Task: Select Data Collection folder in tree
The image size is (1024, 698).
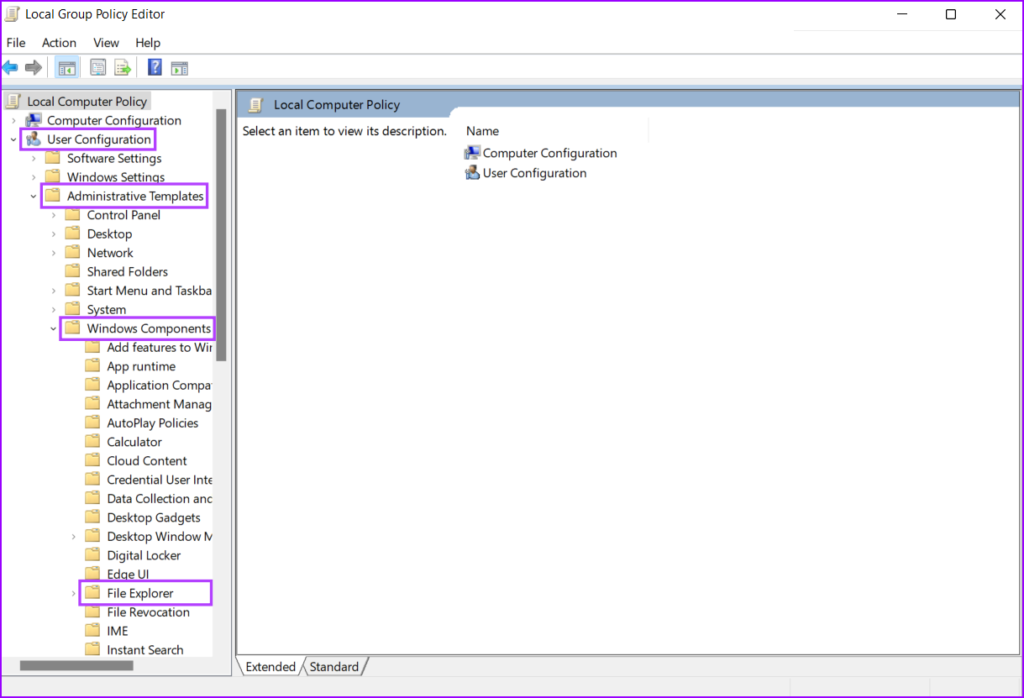Action: [x=159, y=498]
